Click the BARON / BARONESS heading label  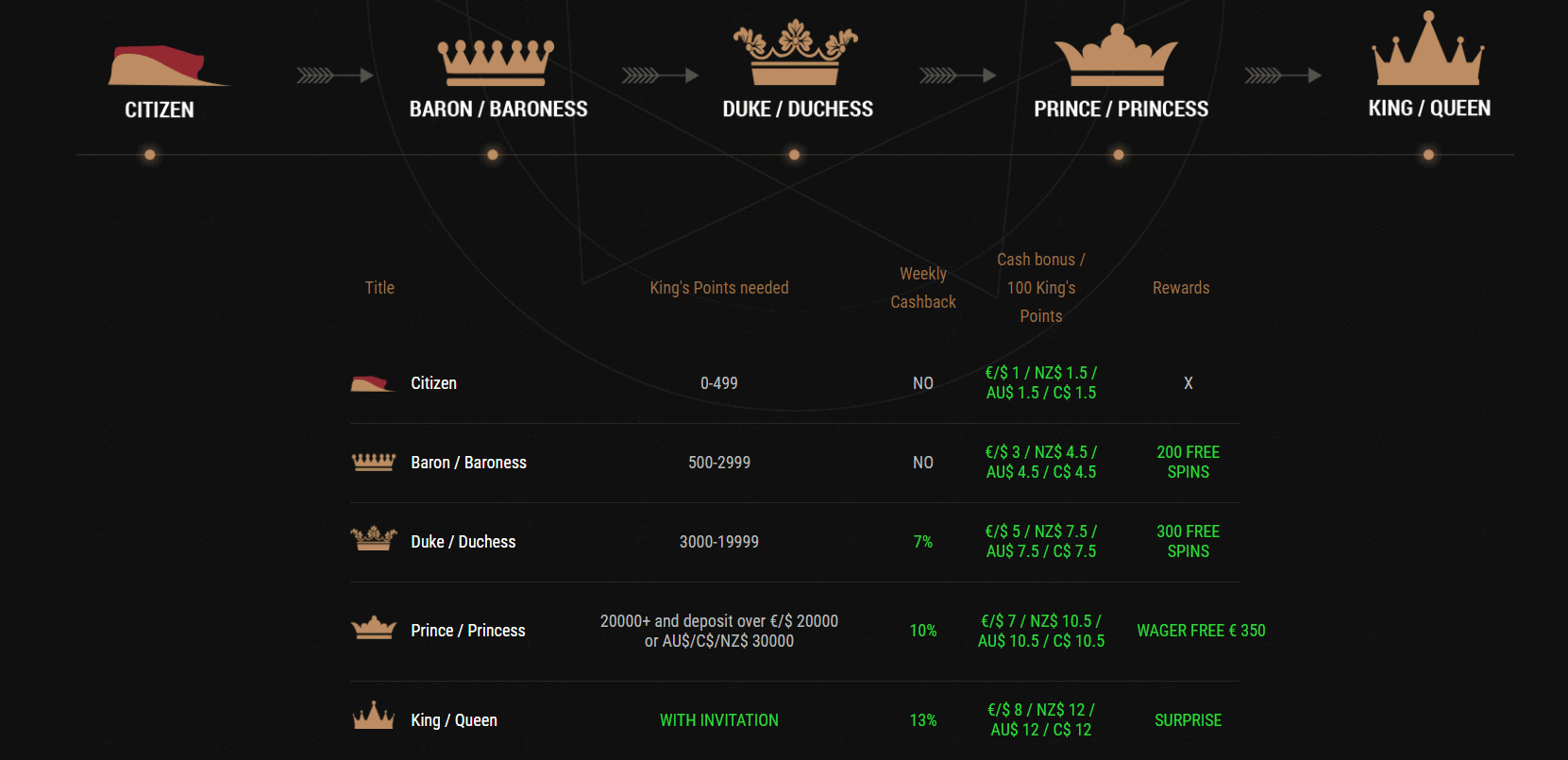[x=498, y=110]
